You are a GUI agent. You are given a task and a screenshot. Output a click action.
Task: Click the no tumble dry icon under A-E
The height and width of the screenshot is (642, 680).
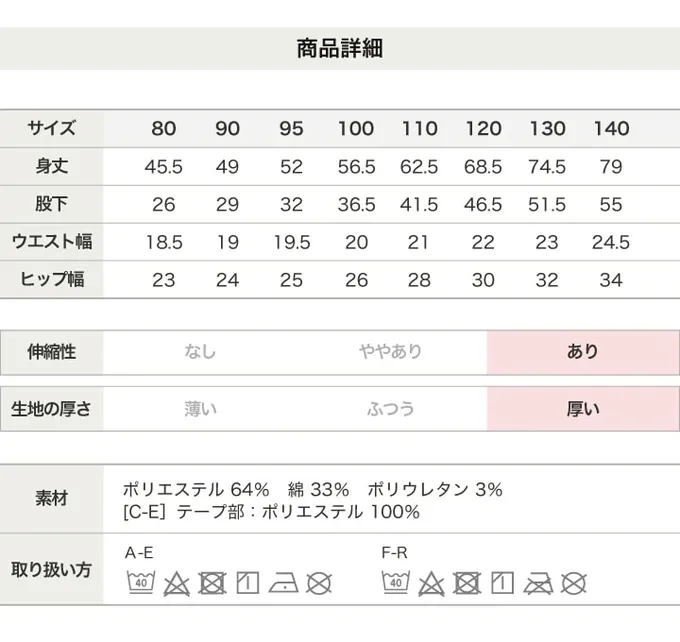(x=212, y=582)
